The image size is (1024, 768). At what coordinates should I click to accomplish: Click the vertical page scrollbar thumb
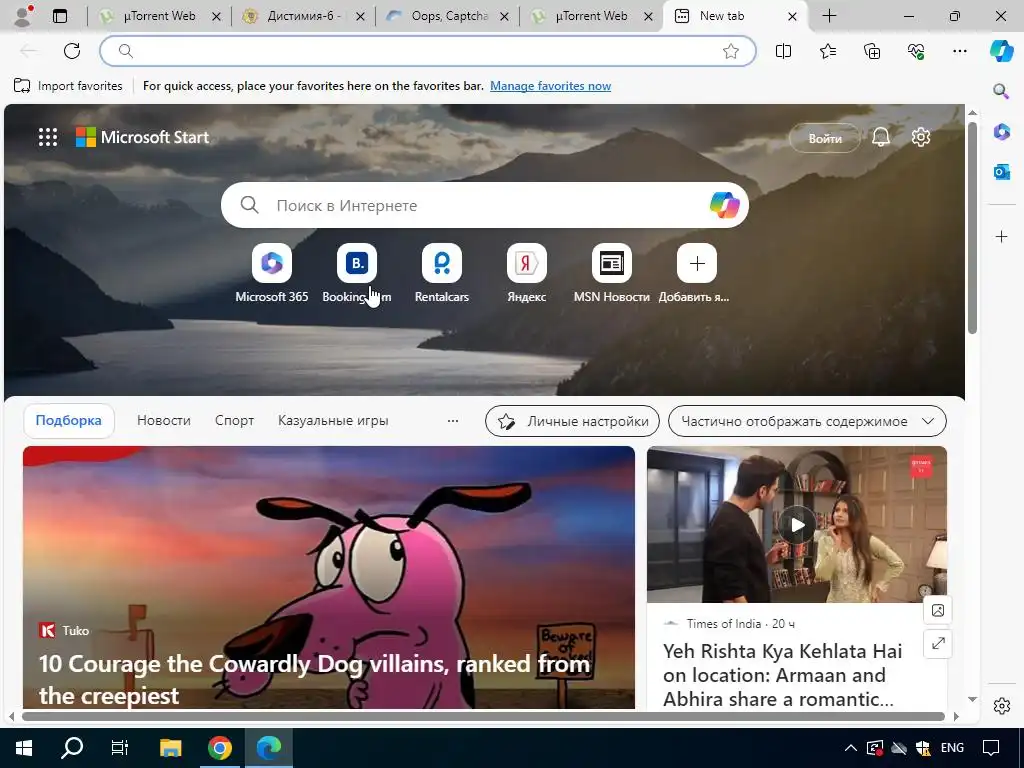click(972, 228)
